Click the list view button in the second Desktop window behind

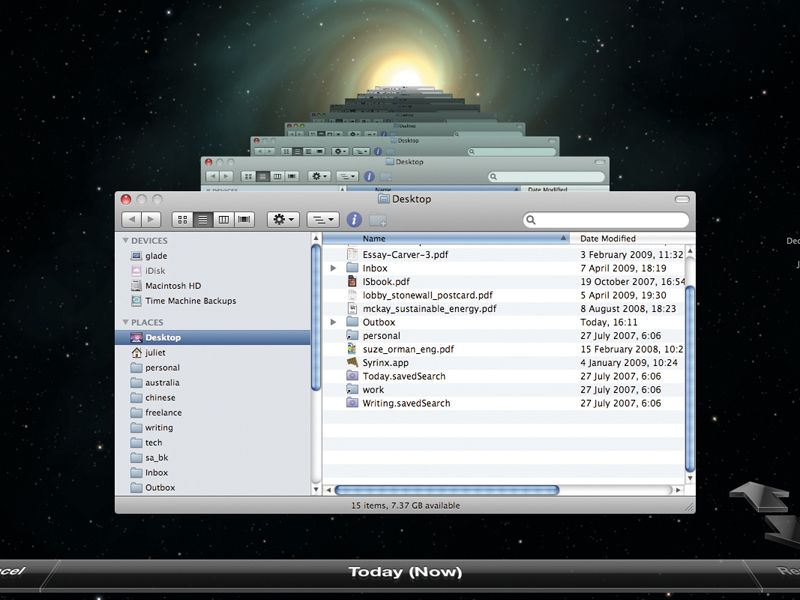[262, 177]
